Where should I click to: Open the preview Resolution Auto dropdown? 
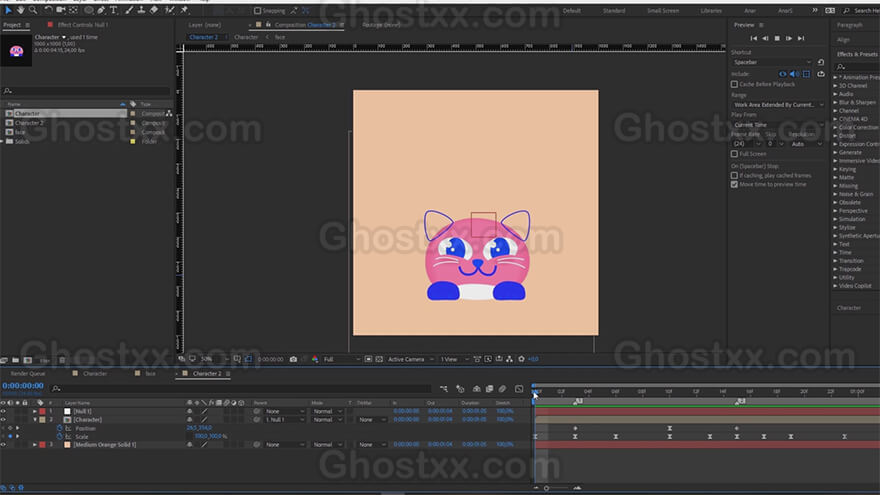806,144
